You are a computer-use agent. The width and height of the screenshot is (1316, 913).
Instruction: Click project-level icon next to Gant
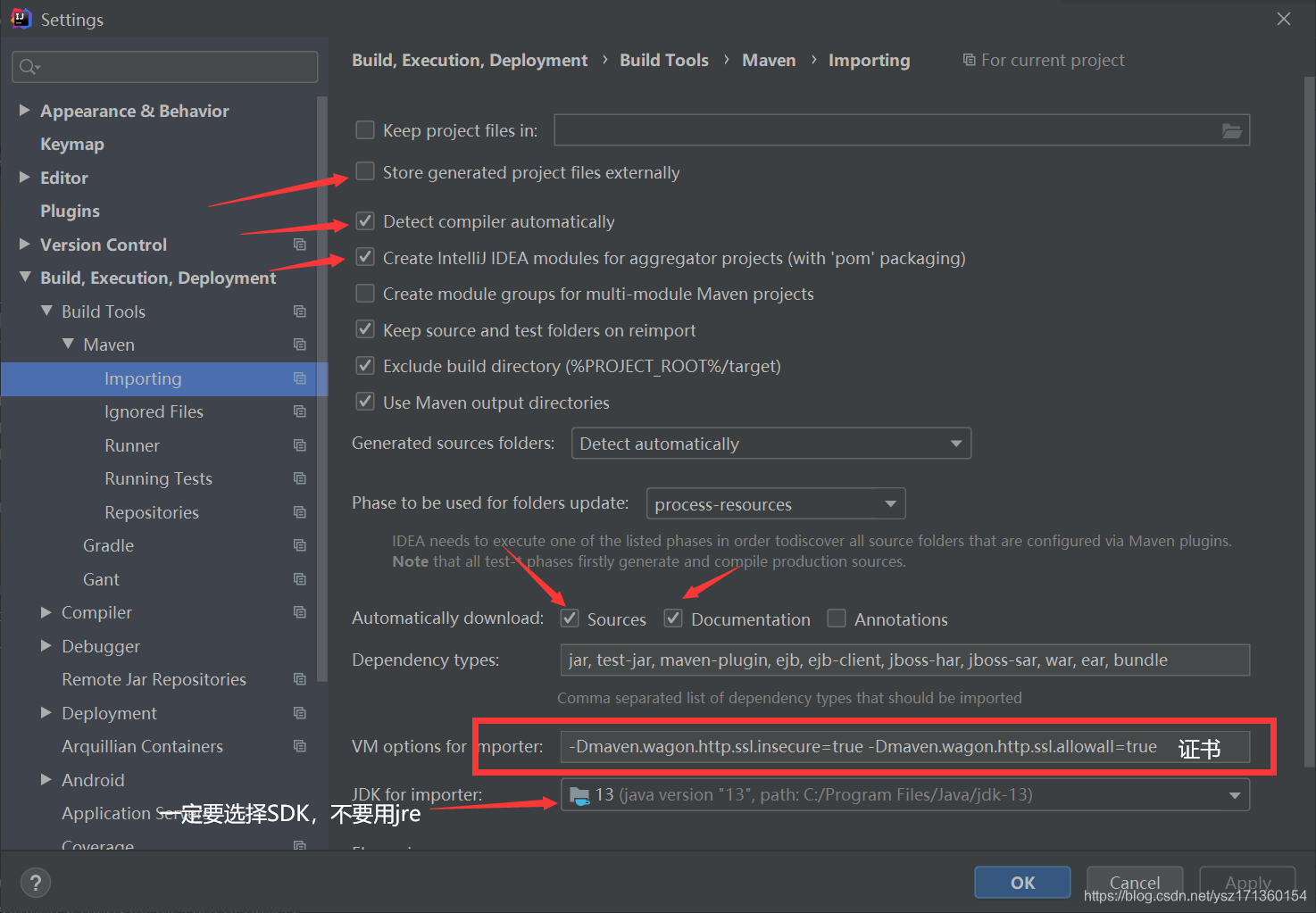pos(300,579)
